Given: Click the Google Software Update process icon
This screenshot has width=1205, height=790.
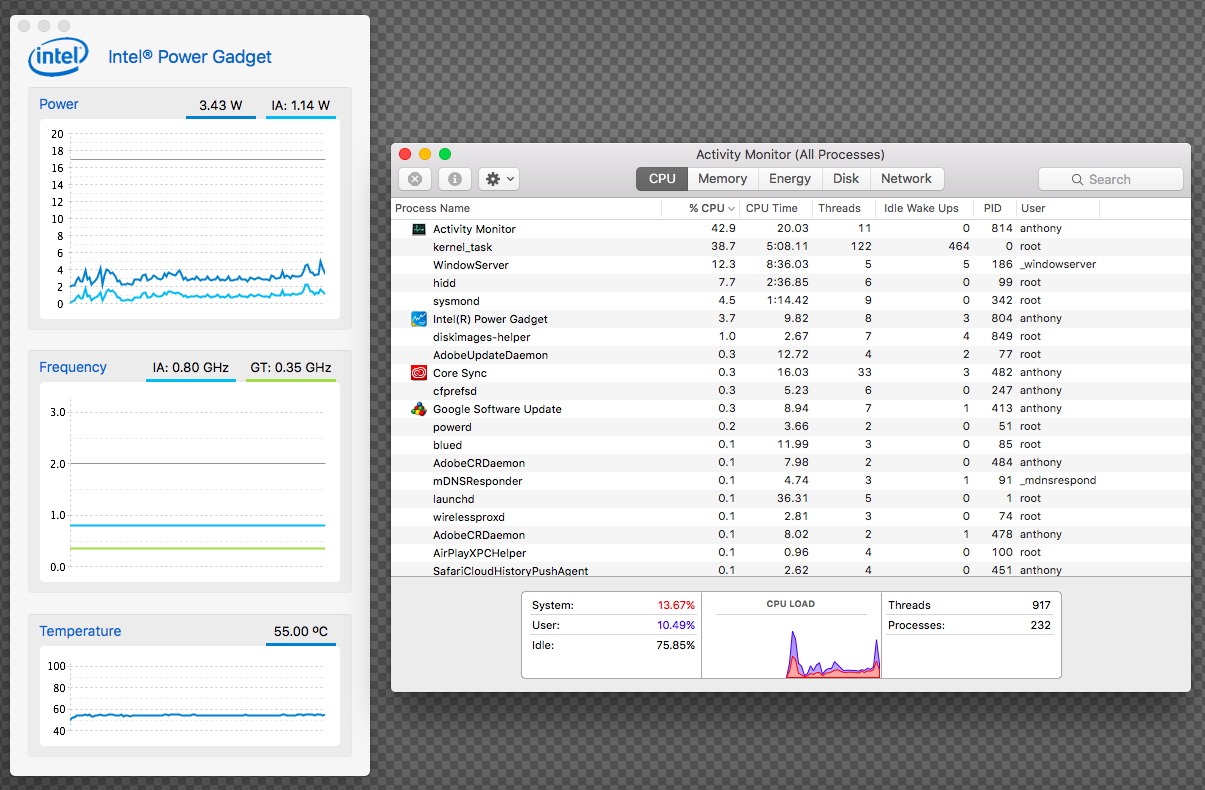Looking at the screenshot, I should (419, 409).
